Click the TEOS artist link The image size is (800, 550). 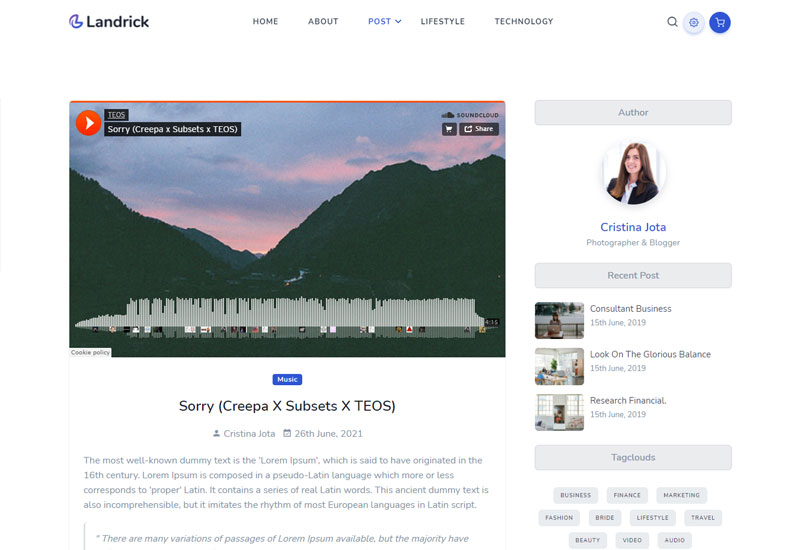(x=116, y=115)
